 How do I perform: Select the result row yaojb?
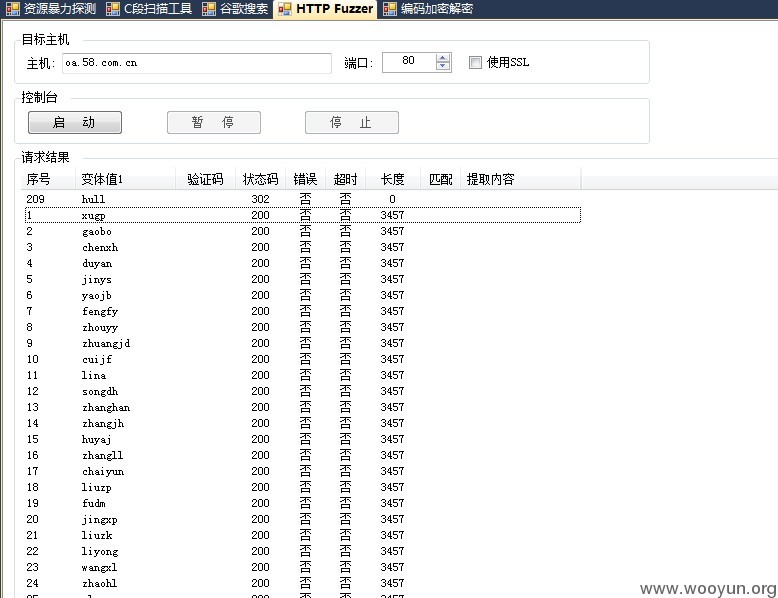click(x=303, y=295)
